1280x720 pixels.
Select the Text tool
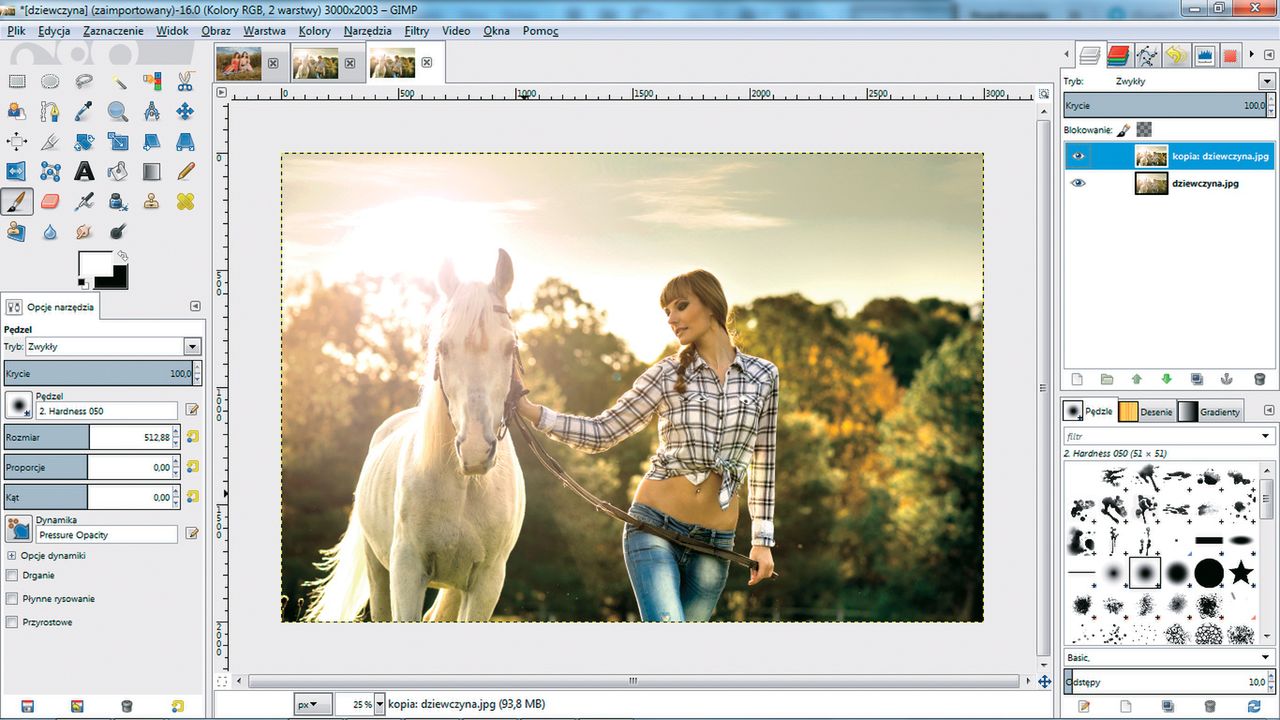coord(84,172)
